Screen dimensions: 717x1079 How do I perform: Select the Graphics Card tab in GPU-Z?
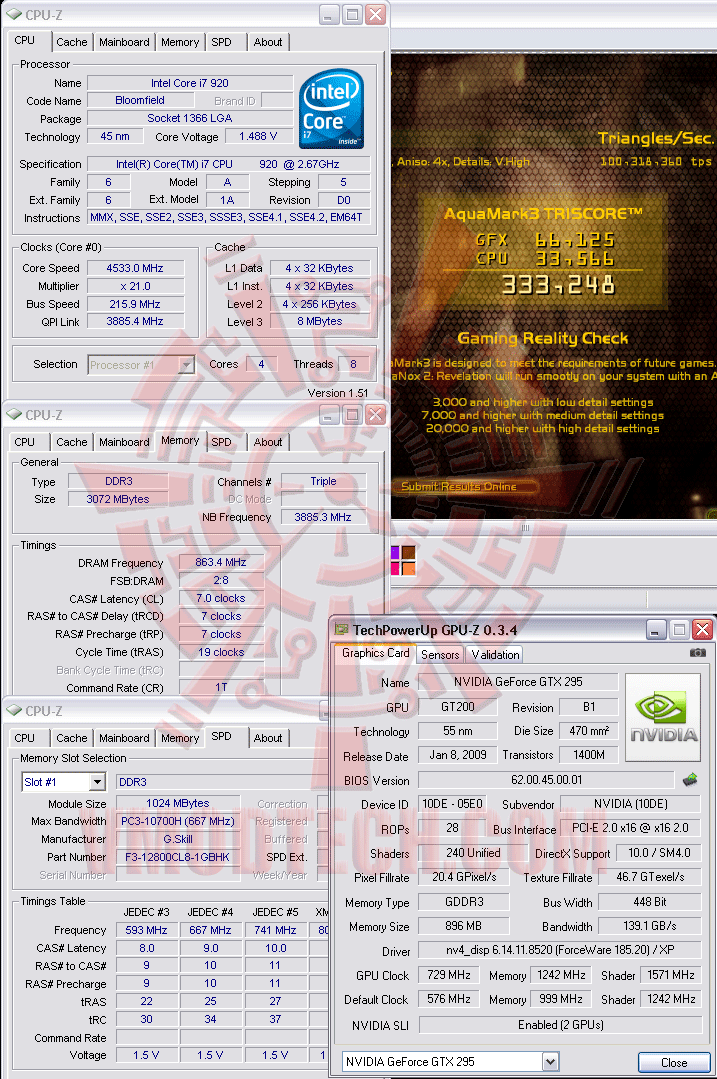[376, 653]
